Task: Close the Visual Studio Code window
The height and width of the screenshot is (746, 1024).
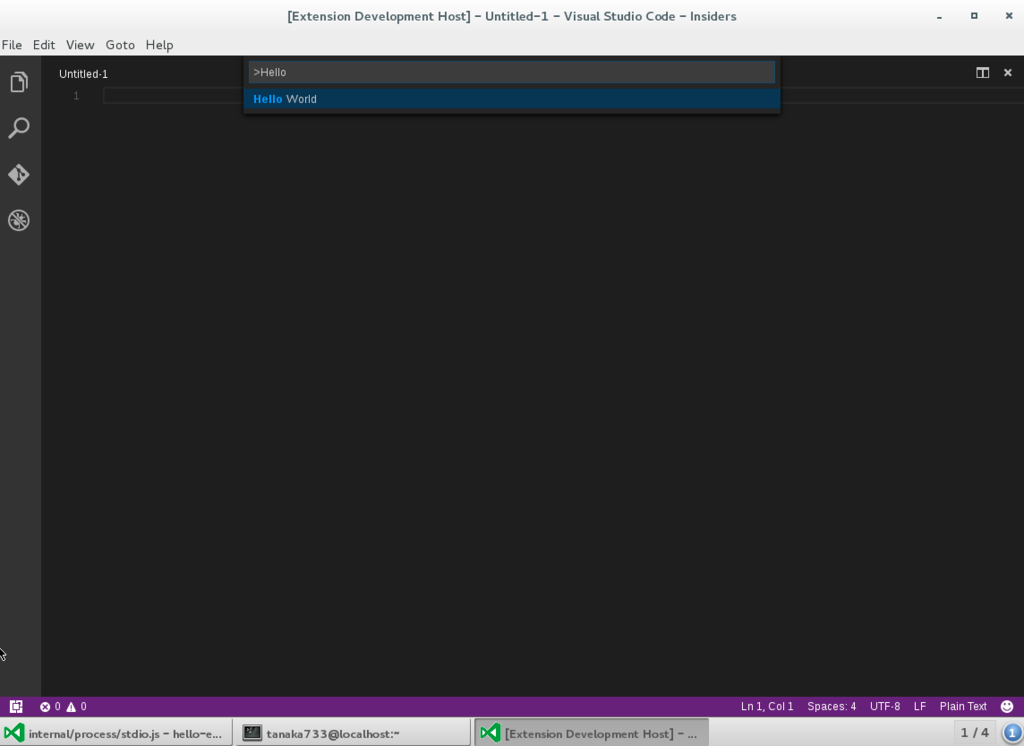Action: (1008, 16)
